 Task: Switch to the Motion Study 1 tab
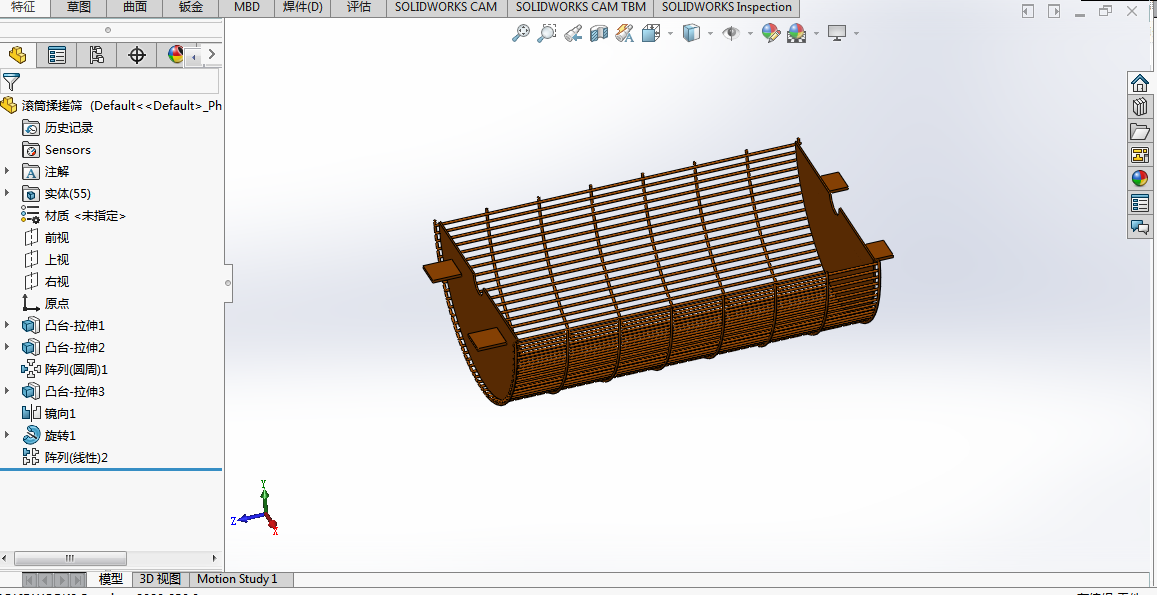pyautogui.click(x=237, y=579)
